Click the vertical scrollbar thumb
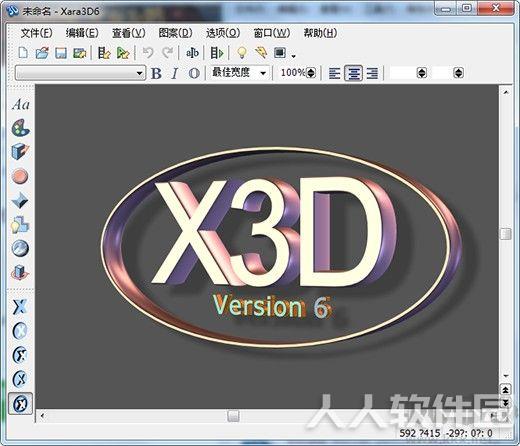Image resolution: width=520 pixels, height=446 pixels. [x=506, y=234]
